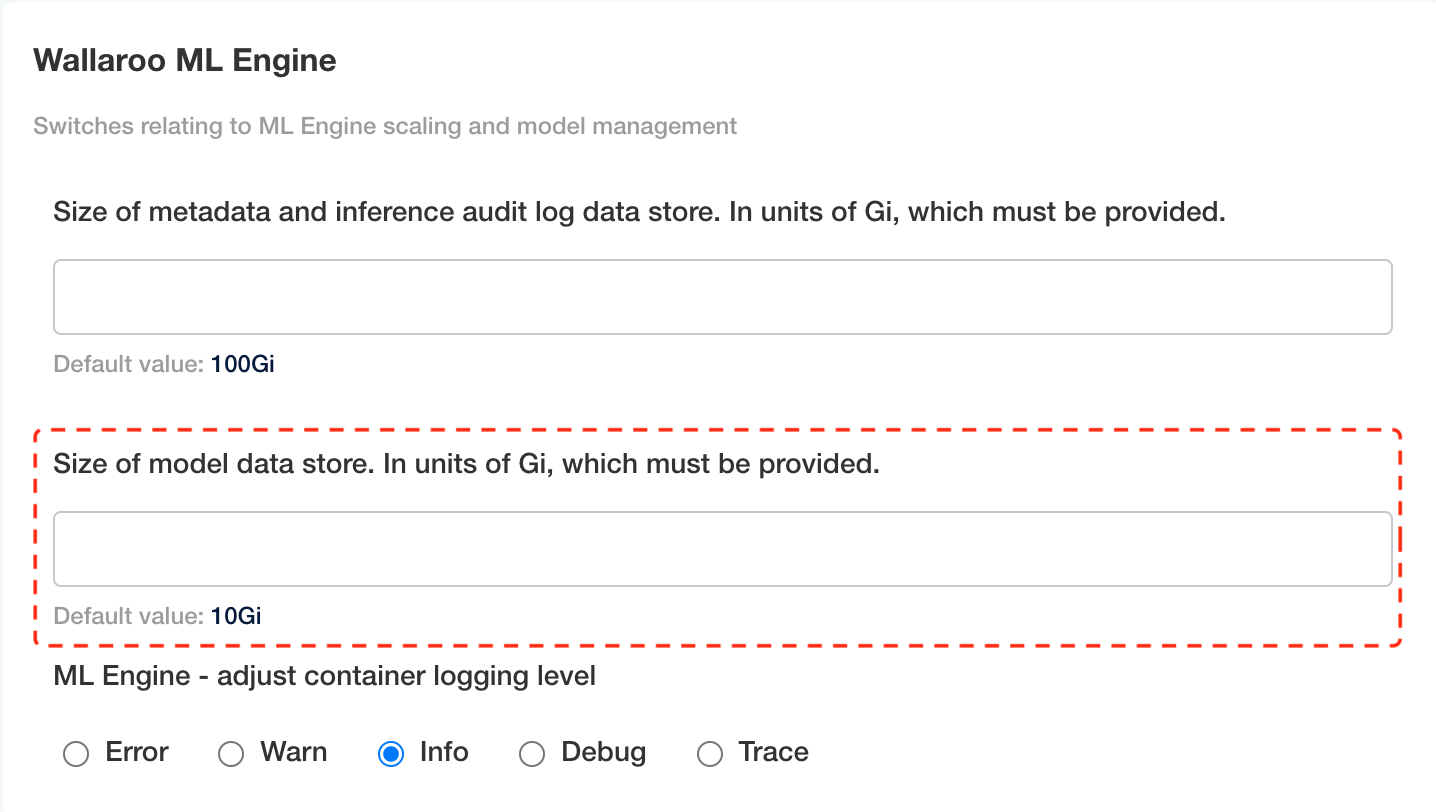Select the Warn logging level radio button
The height and width of the screenshot is (812, 1436).
click(x=231, y=754)
